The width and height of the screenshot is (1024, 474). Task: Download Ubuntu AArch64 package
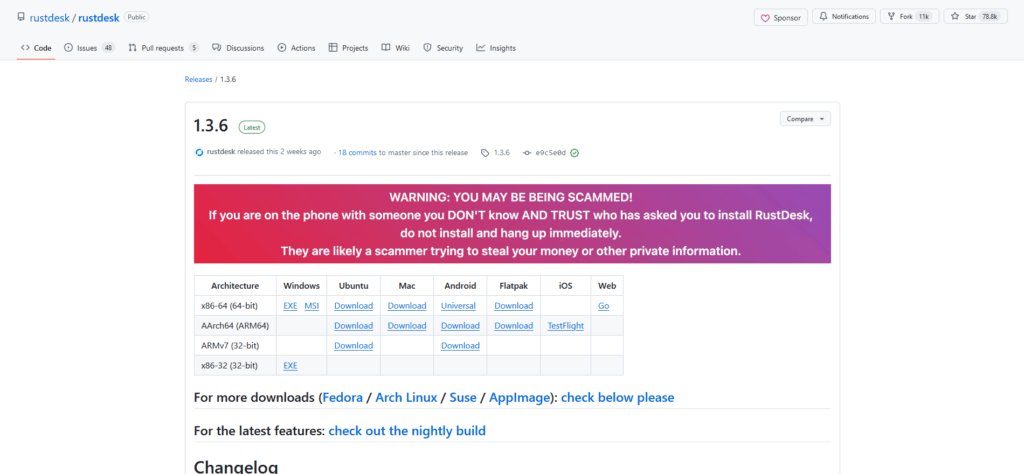point(353,326)
